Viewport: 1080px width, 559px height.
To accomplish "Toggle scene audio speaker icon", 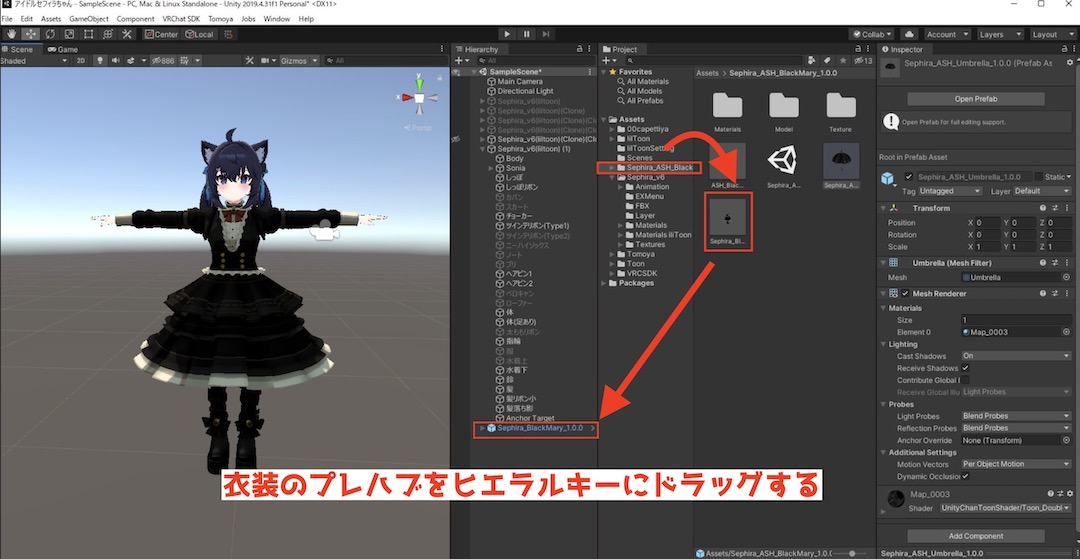I will (x=115, y=61).
